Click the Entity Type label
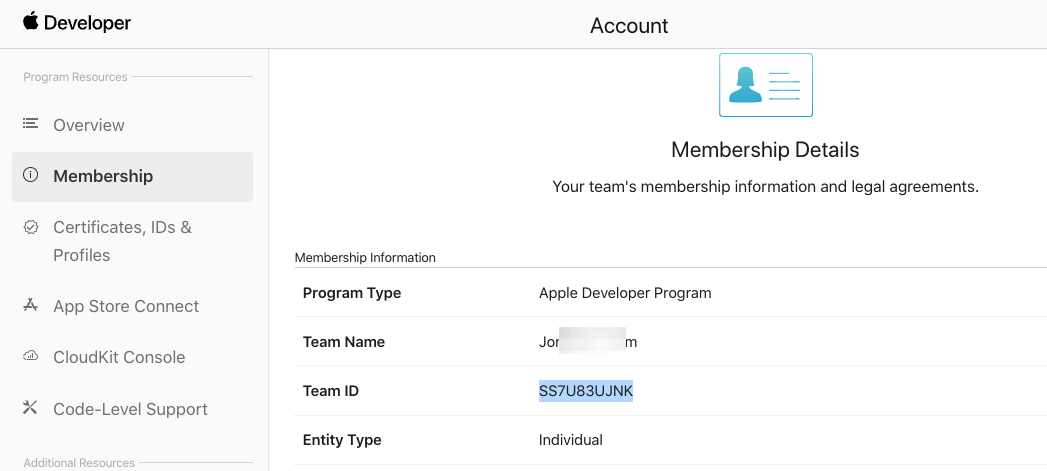The height and width of the screenshot is (471, 1047). click(x=342, y=440)
